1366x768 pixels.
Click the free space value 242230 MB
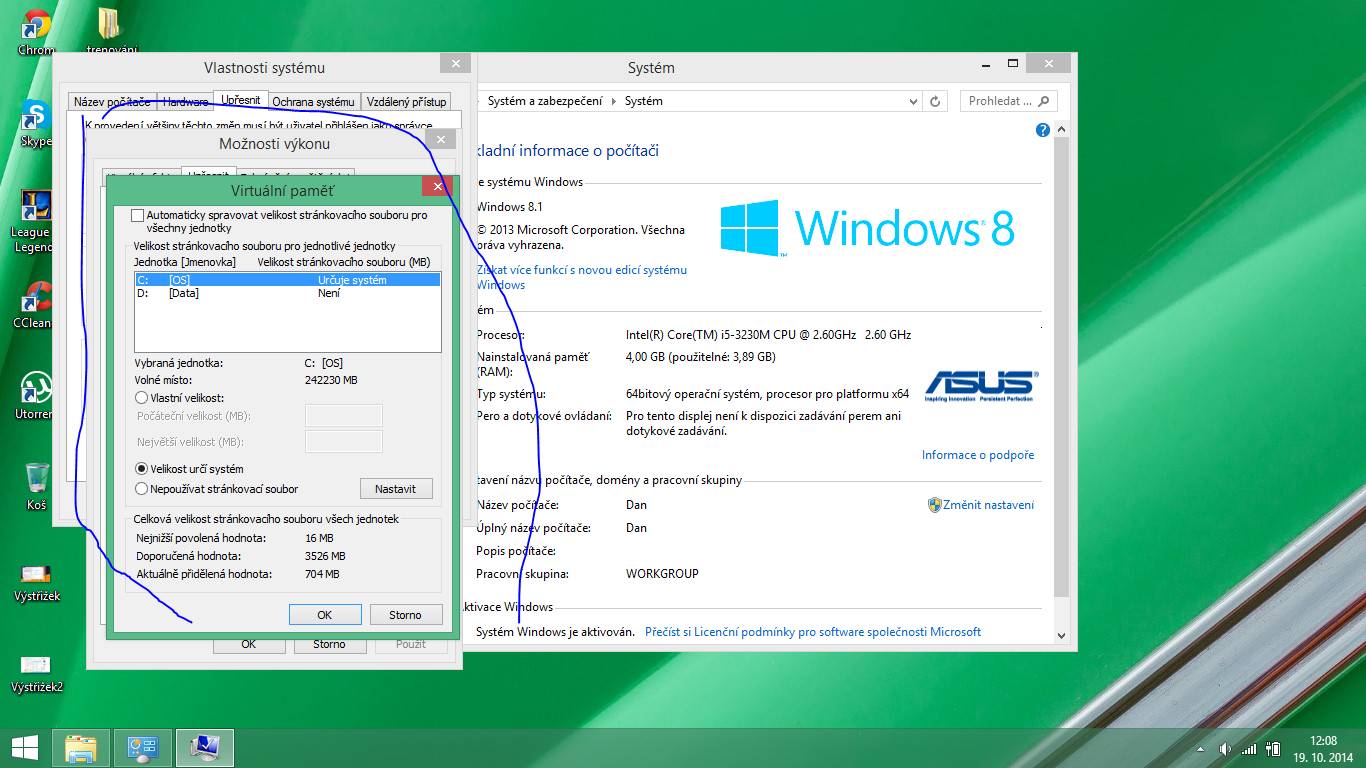pyautogui.click(x=331, y=380)
